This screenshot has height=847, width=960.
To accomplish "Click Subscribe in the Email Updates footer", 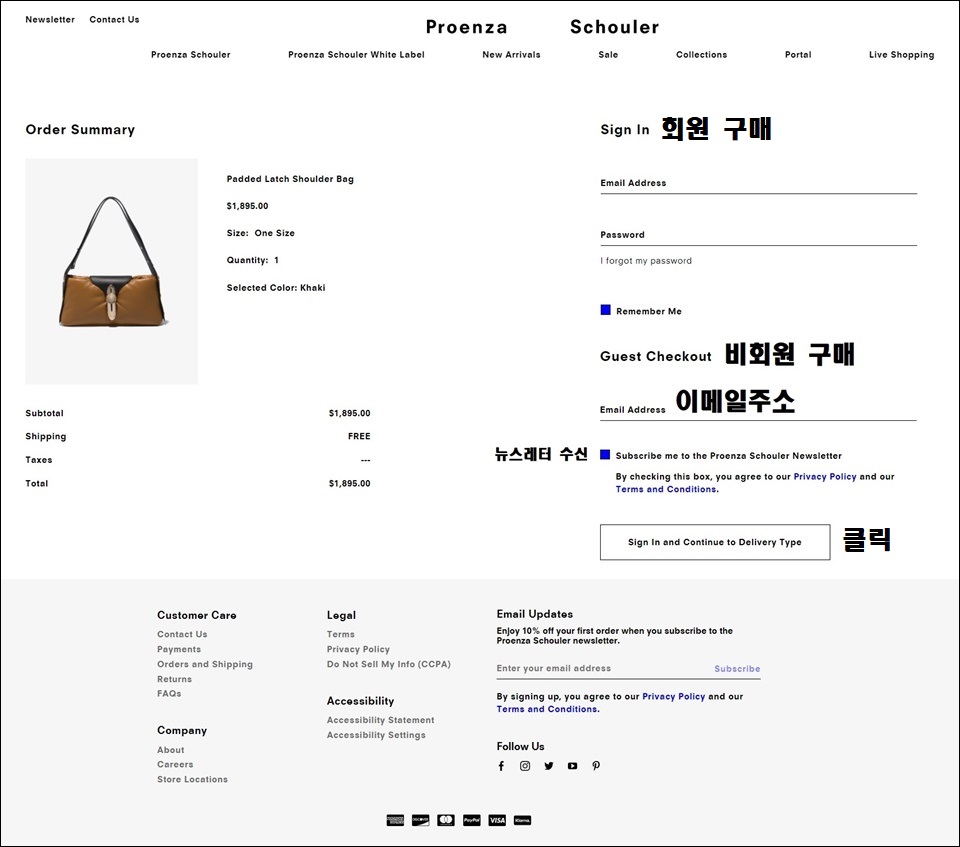I will click(x=737, y=669).
